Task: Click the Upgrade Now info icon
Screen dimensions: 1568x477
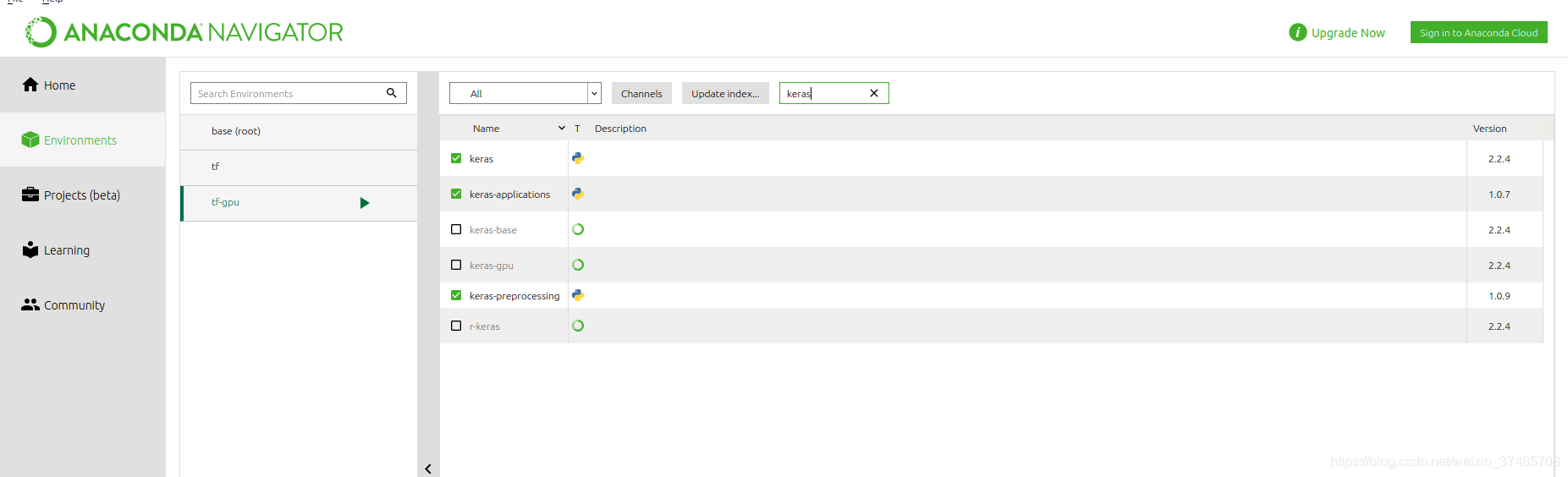Action: tap(1297, 32)
